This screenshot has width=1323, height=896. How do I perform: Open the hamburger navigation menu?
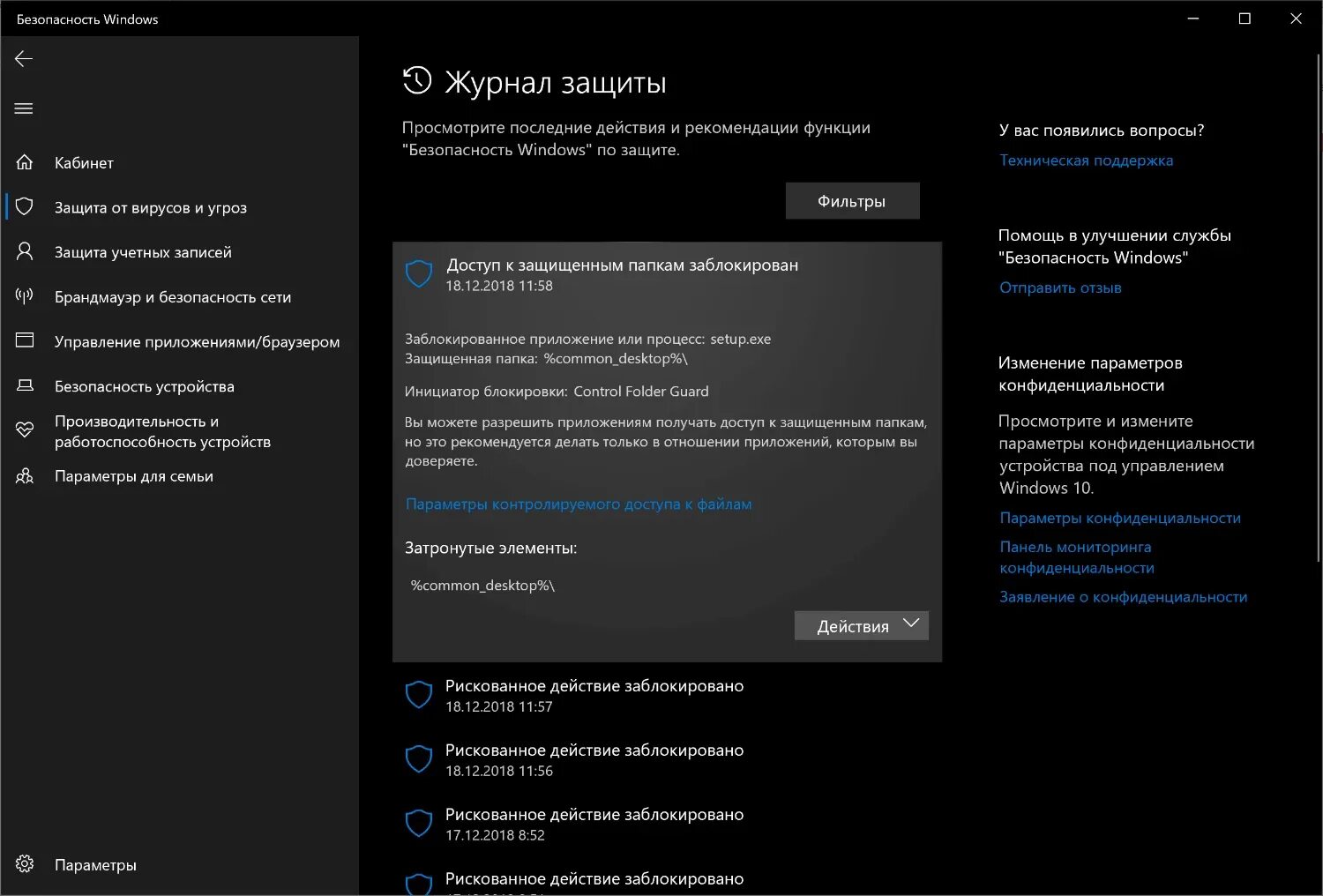[24, 108]
